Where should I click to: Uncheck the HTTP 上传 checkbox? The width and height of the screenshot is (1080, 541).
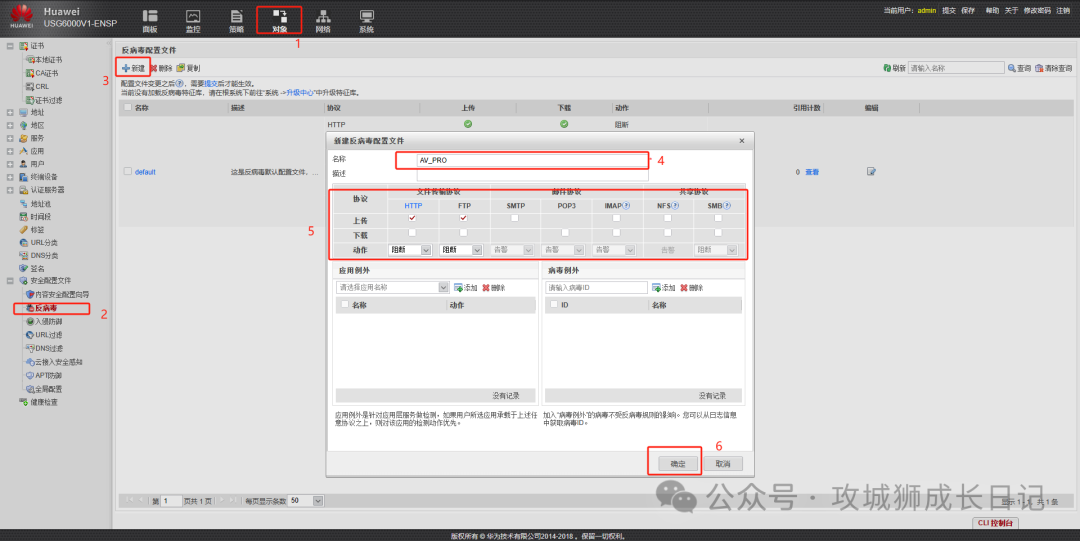coord(412,218)
